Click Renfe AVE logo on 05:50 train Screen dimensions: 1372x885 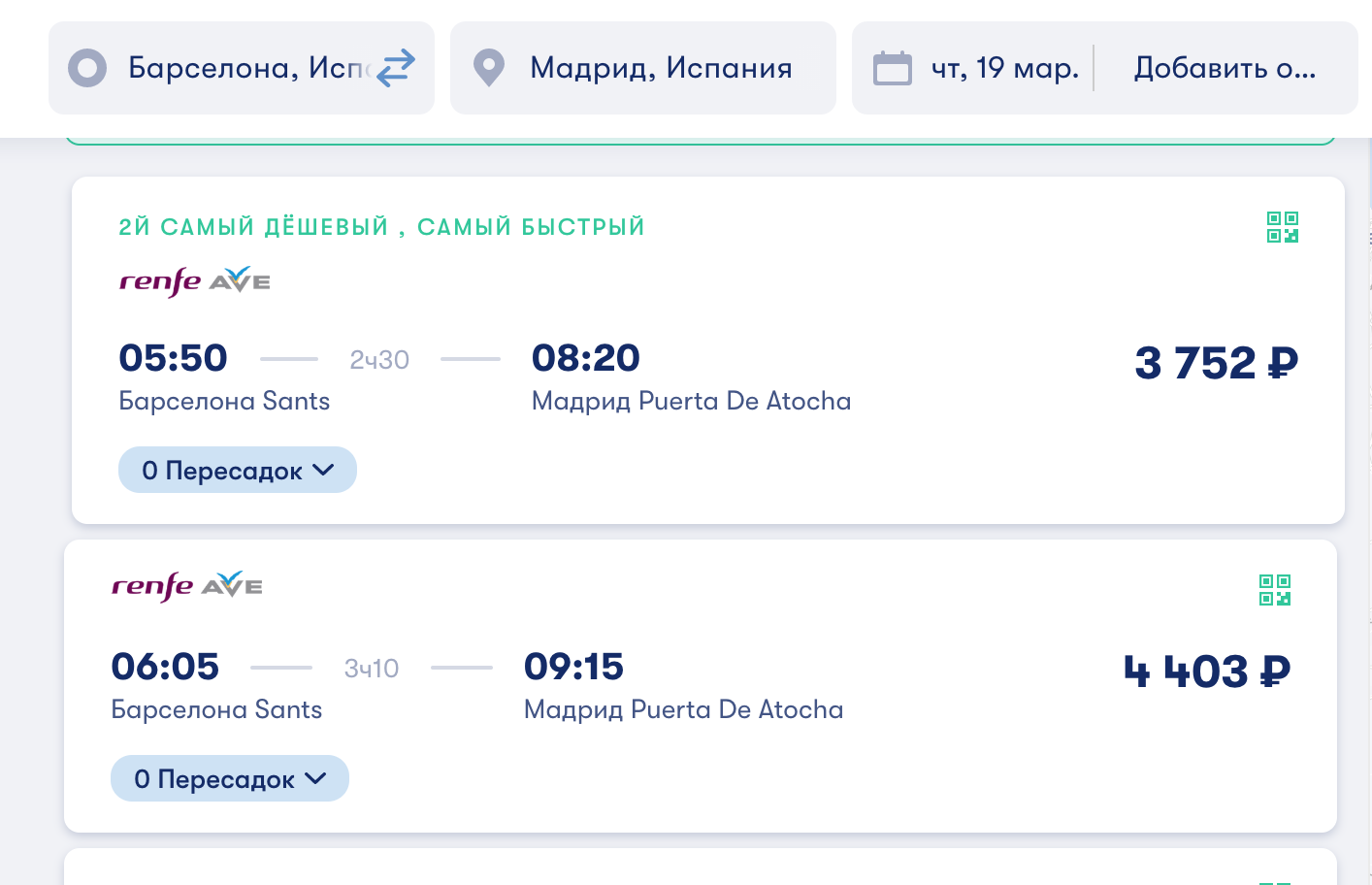click(194, 281)
